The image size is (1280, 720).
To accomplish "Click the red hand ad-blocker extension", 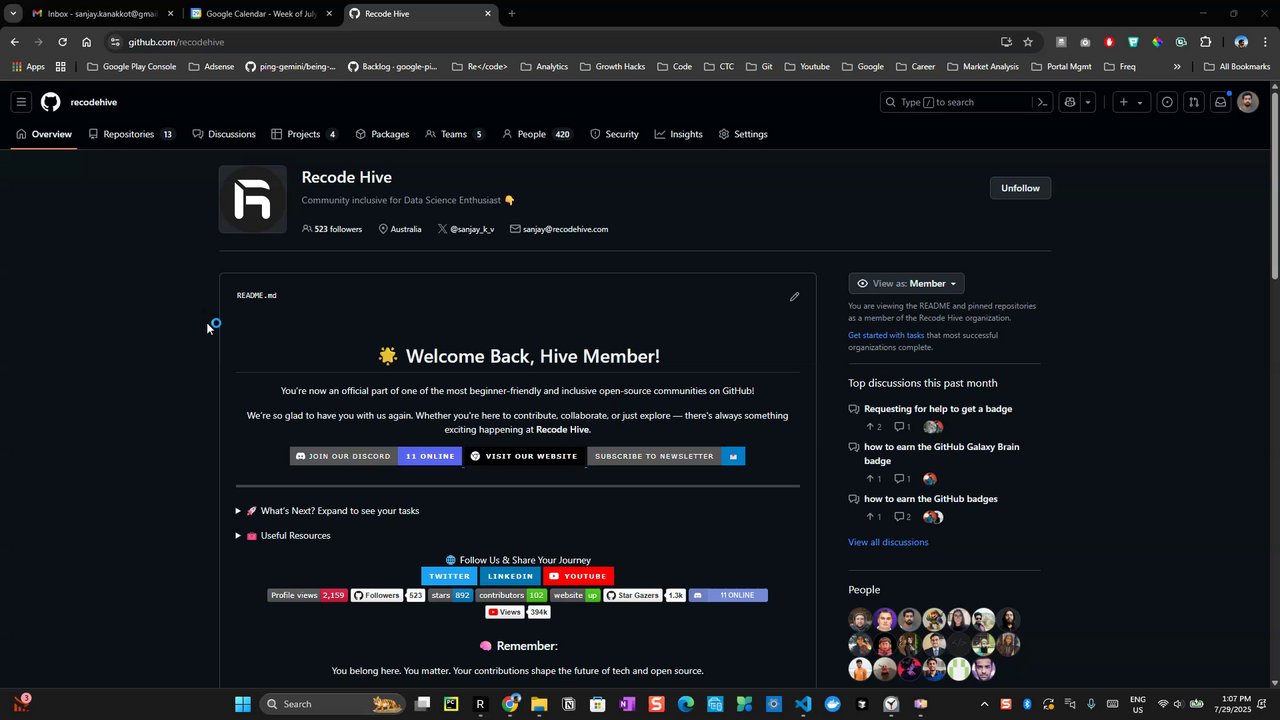I will click(1109, 42).
